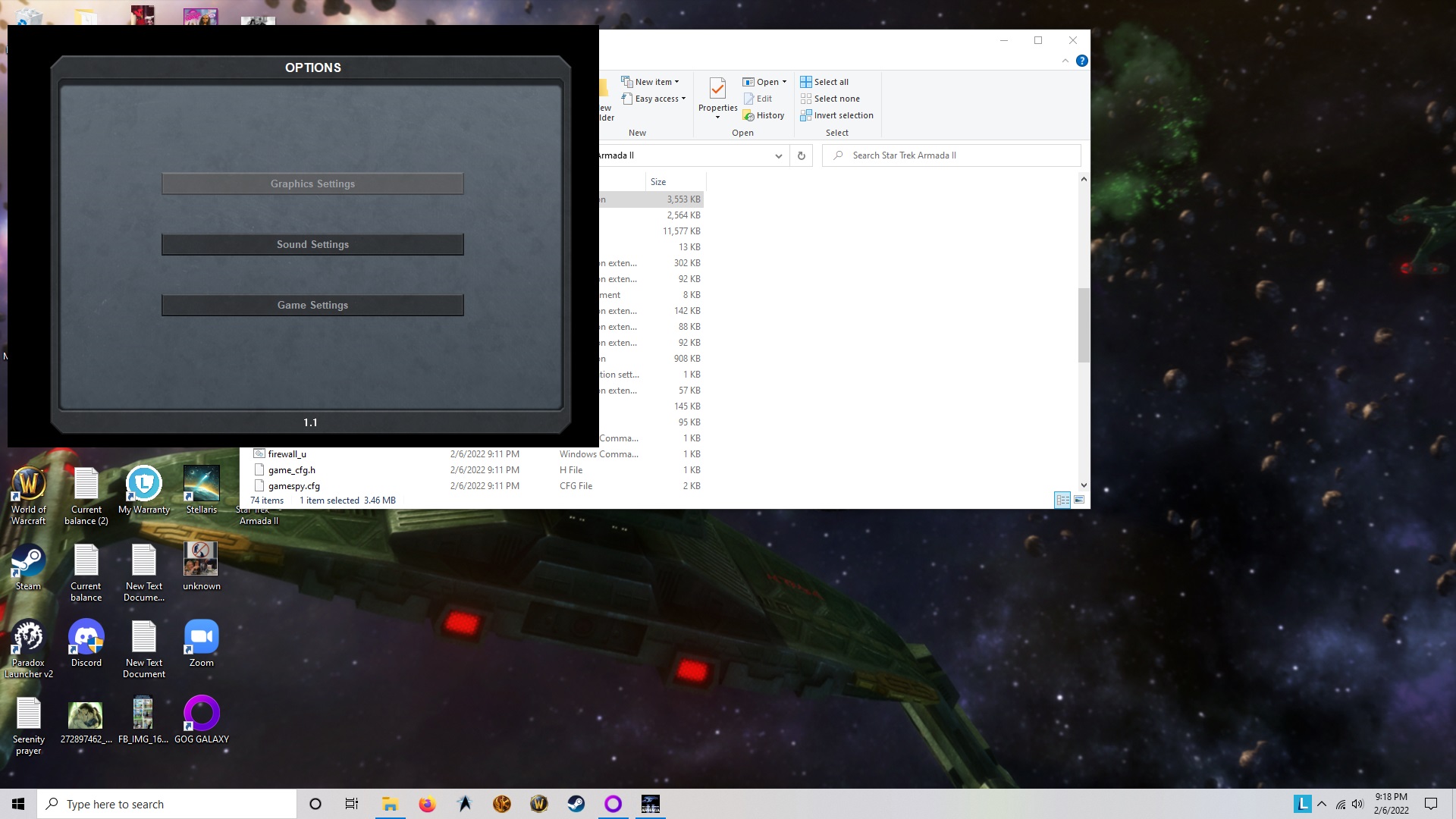Click Select all in Explorer ribbon
The width and height of the screenshot is (1456, 819).
824,82
